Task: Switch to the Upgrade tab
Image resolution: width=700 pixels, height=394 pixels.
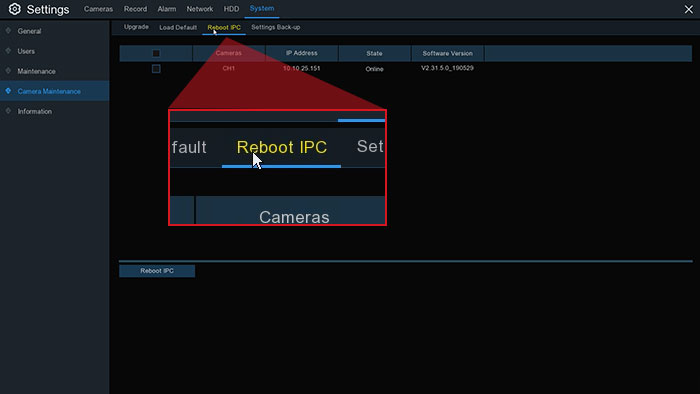Action: pos(136,27)
